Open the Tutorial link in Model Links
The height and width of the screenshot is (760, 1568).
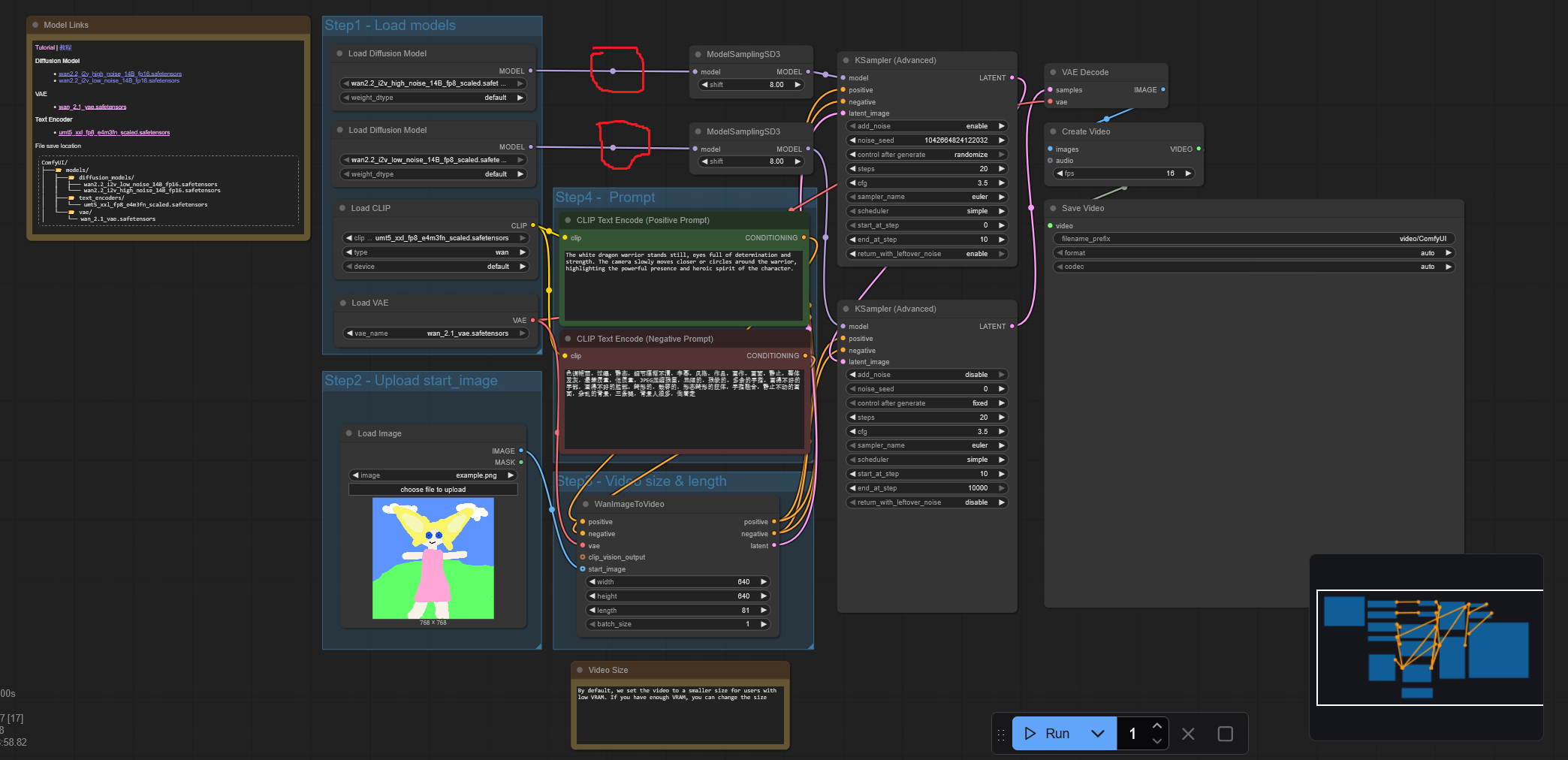pyautogui.click(x=45, y=47)
